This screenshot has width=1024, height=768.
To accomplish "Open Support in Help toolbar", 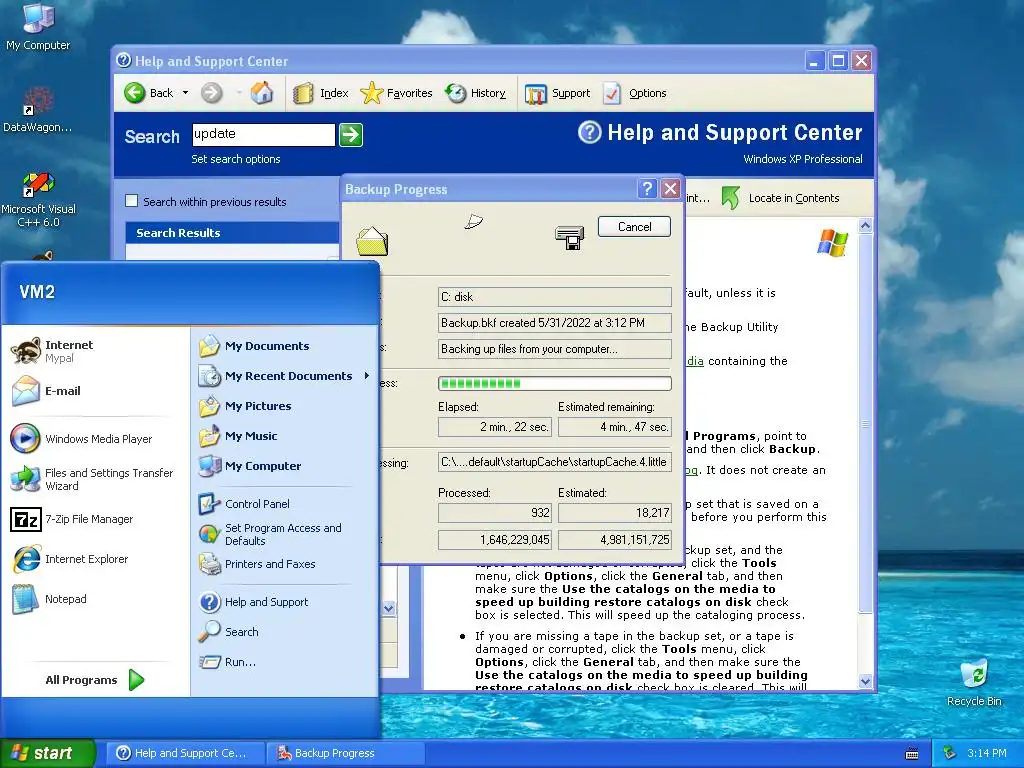I will (x=558, y=93).
